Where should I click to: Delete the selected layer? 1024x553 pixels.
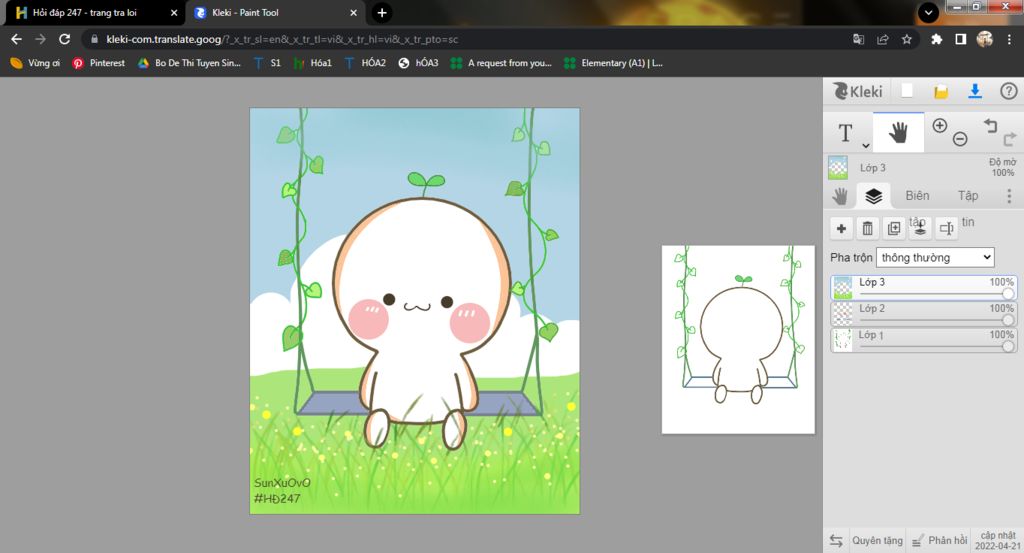point(867,228)
